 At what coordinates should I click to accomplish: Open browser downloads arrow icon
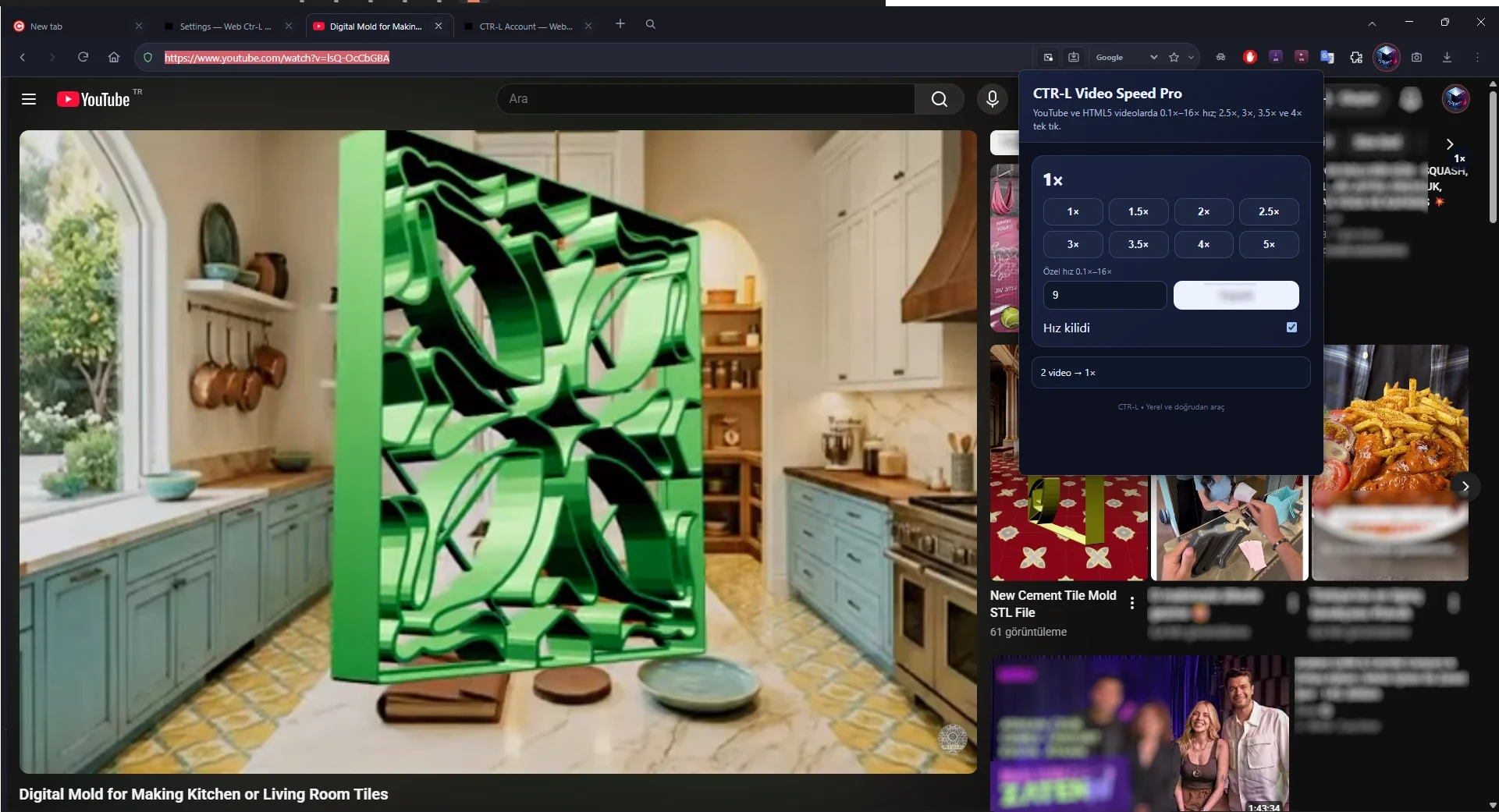click(x=1447, y=57)
